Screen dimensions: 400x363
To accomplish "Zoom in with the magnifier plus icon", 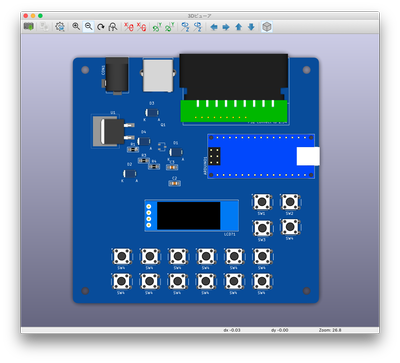I will coord(76,27).
